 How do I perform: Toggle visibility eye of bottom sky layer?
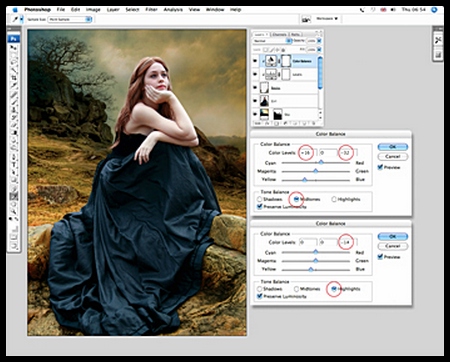pos(255,114)
